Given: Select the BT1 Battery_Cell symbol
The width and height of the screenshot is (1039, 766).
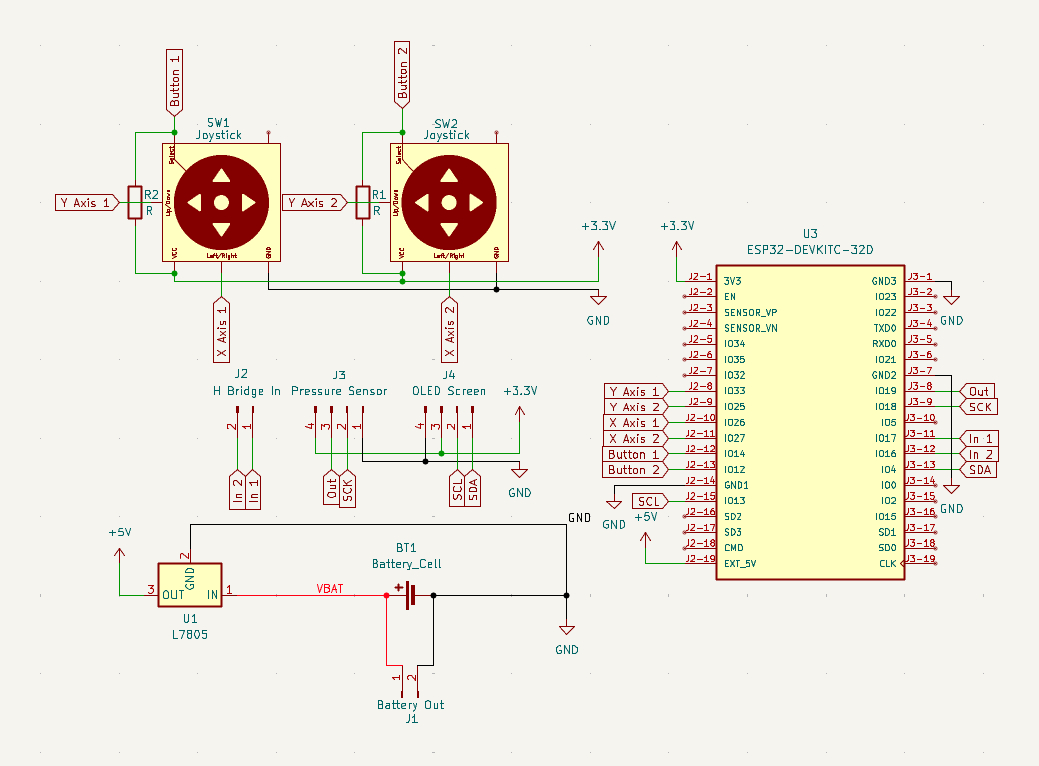Looking at the screenshot, I should pyautogui.click(x=409, y=595).
